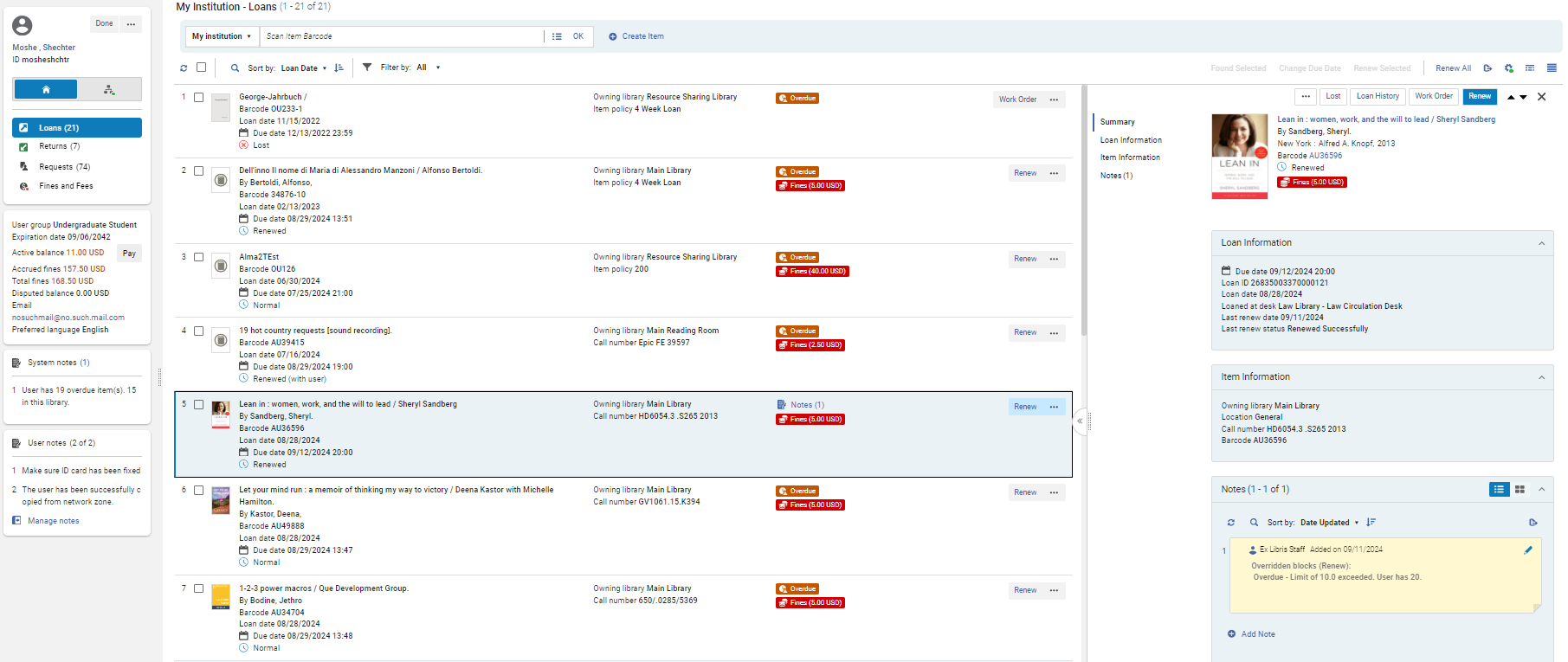Check the box for George-Jahrbuch loan
This screenshot has height=662, width=1568.
coord(199,98)
